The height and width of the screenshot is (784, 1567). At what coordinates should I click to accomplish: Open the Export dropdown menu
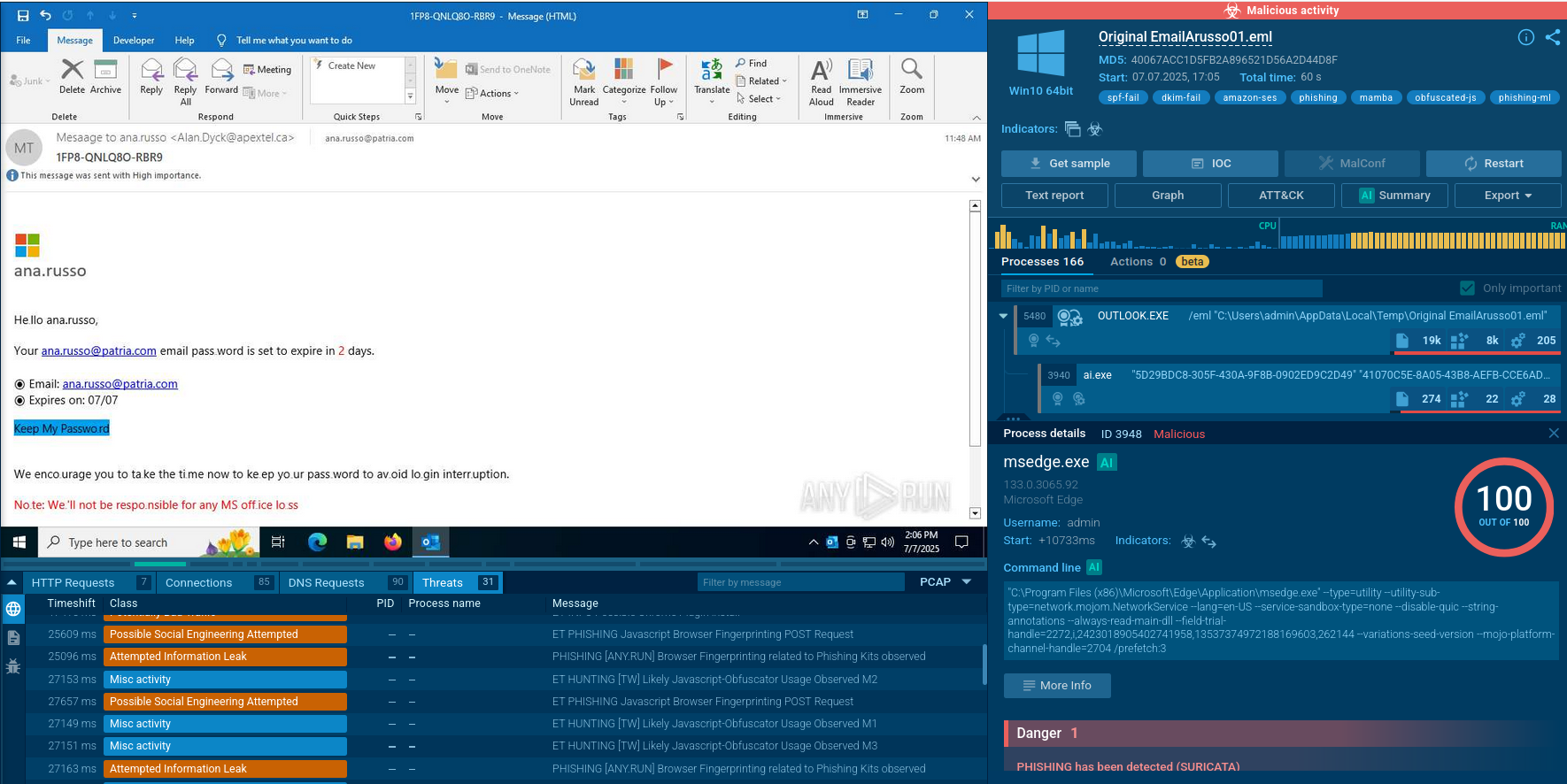[x=1507, y=196]
